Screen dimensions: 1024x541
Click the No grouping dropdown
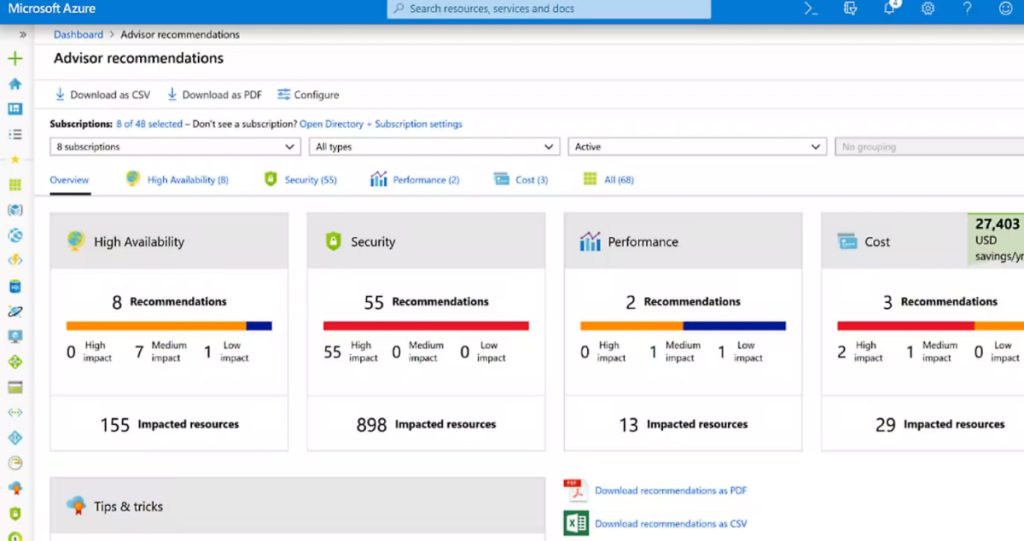click(929, 147)
